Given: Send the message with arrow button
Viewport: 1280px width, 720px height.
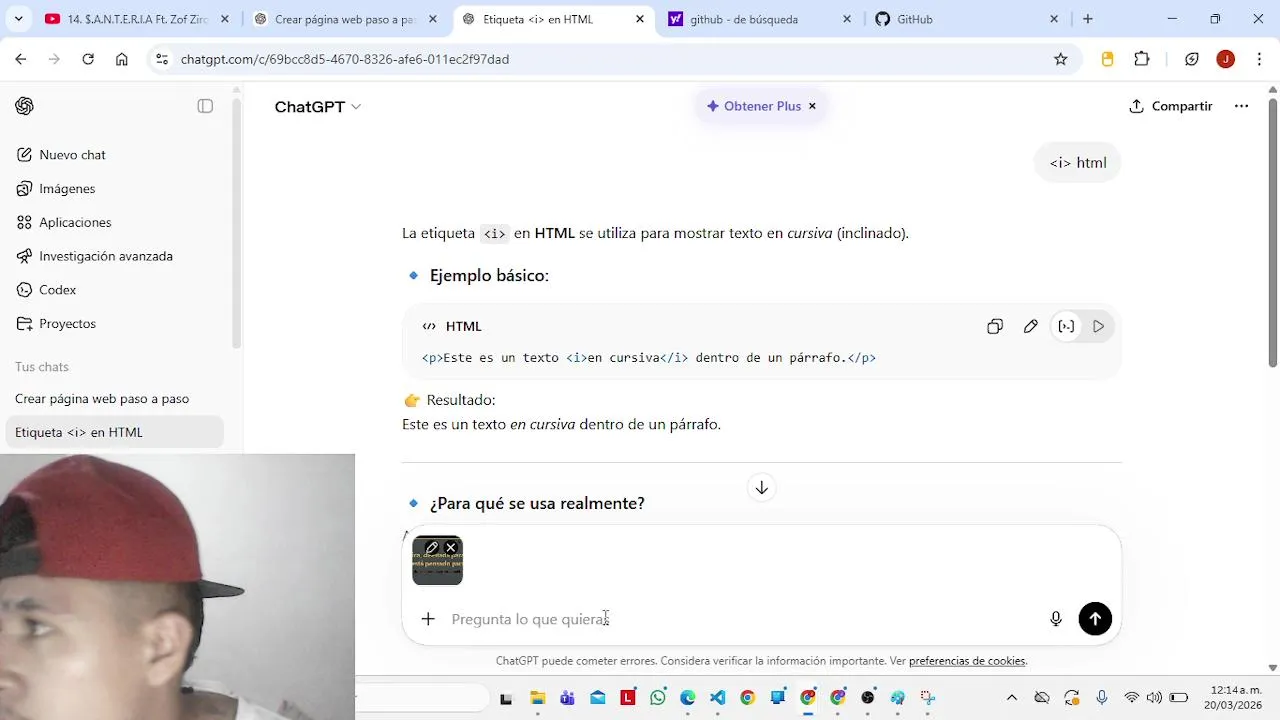Looking at the screenshot, I should click(x=1095, y=619).
